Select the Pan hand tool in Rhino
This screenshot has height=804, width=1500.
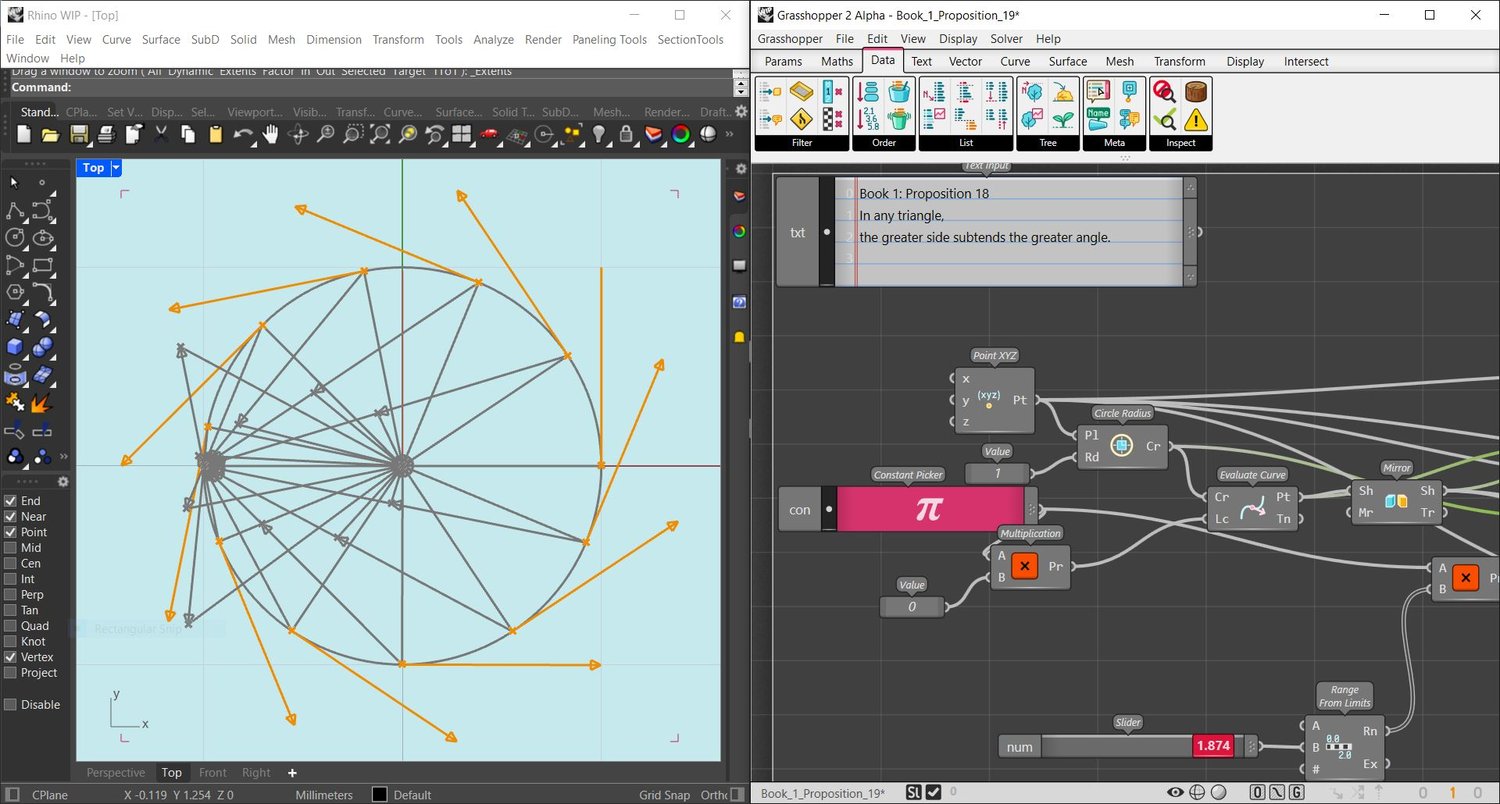click(x=270, y=134)
